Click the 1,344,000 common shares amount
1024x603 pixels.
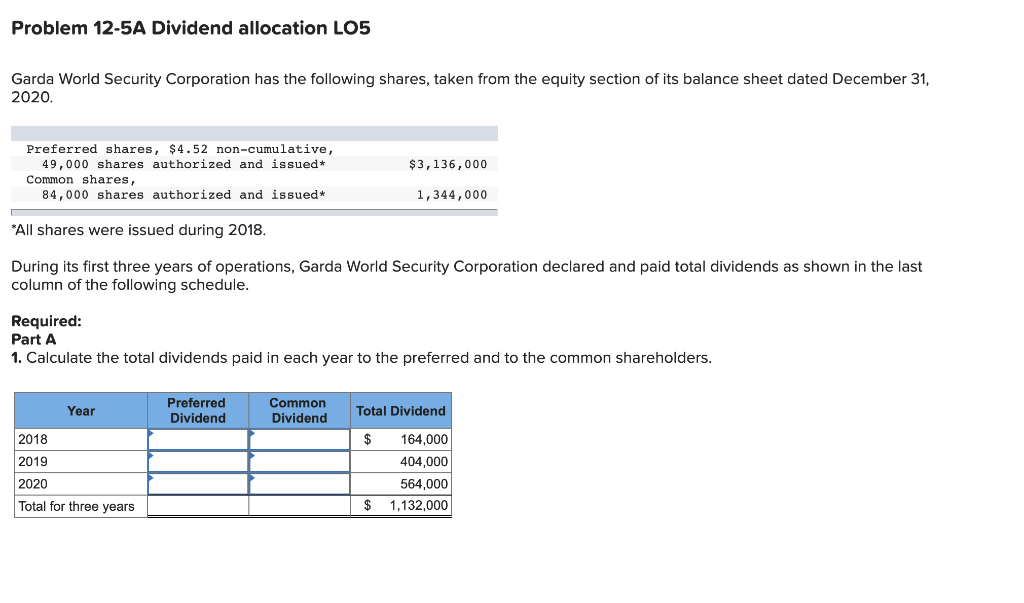tap(452, 195)
